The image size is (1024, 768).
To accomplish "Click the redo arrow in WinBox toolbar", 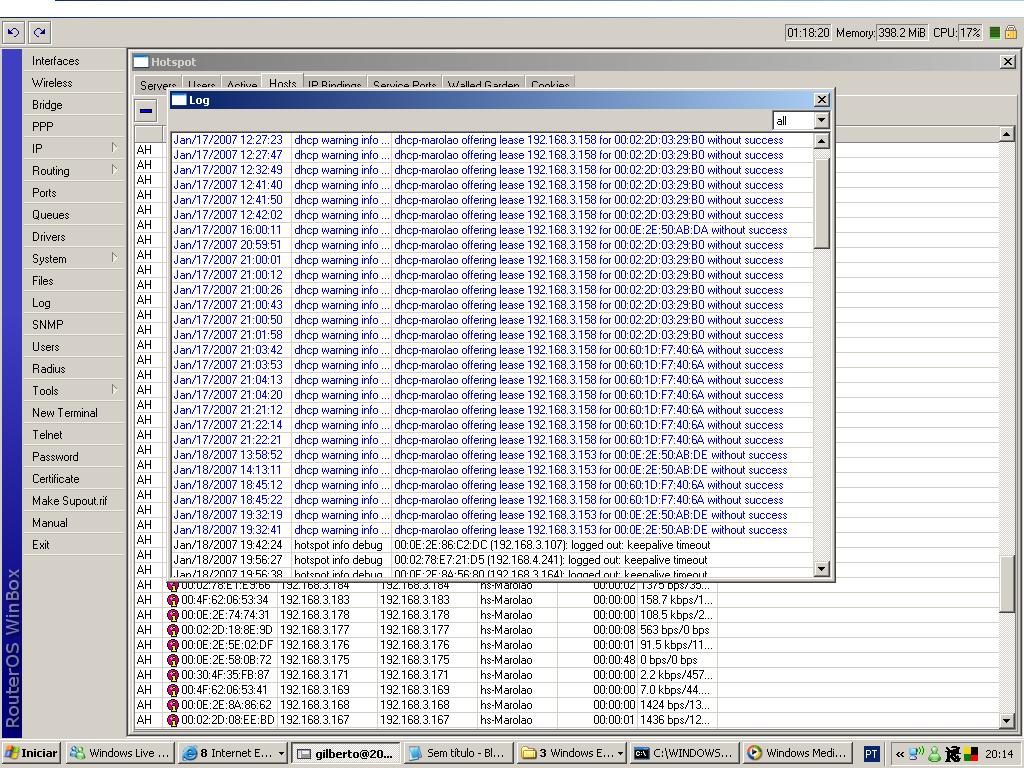I will 40,32.
